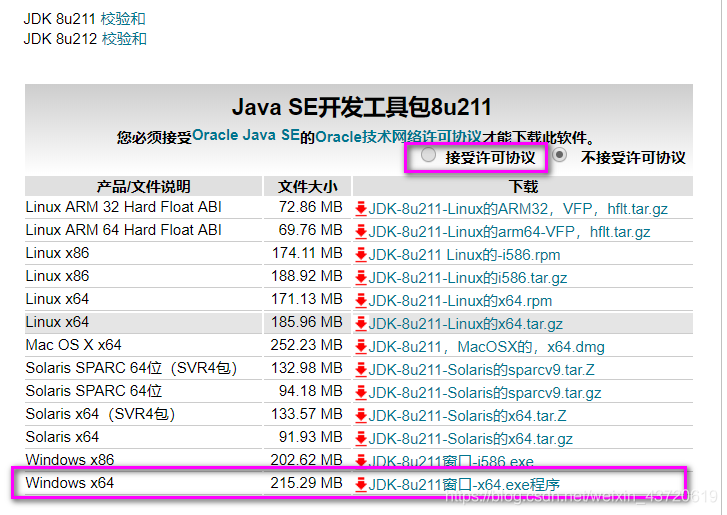
Task: Download JDK-8u211-Linux的i586.tar.gz
Action: [467, 278]
